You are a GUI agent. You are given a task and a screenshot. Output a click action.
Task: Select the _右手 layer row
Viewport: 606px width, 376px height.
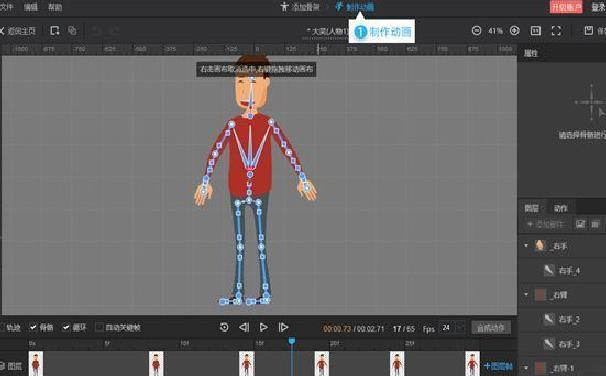click(562, 245)
